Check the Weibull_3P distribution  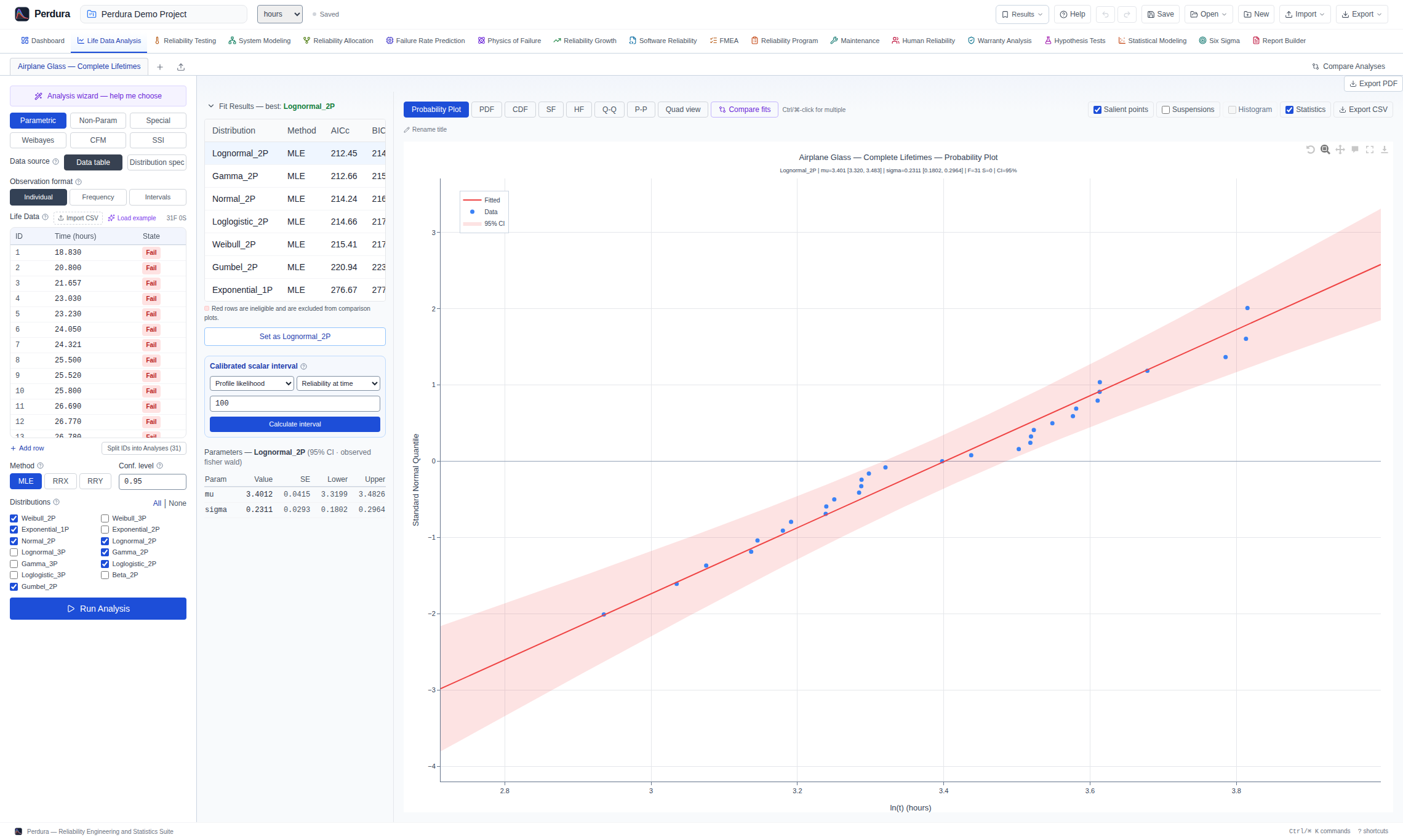pyautogui.click(x=105, y=518)
